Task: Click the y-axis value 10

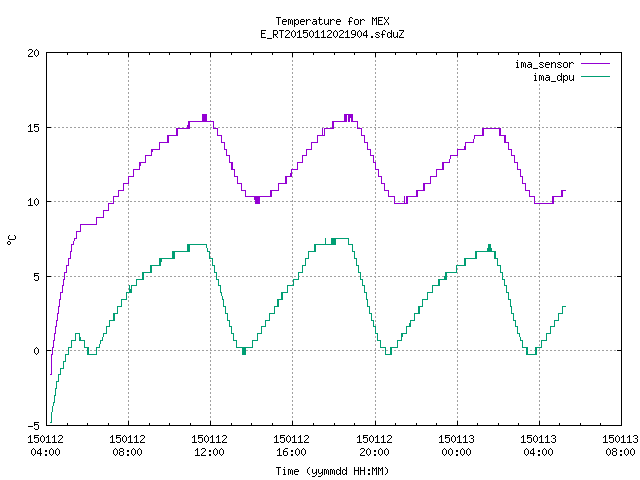Action: pos(34,202)
